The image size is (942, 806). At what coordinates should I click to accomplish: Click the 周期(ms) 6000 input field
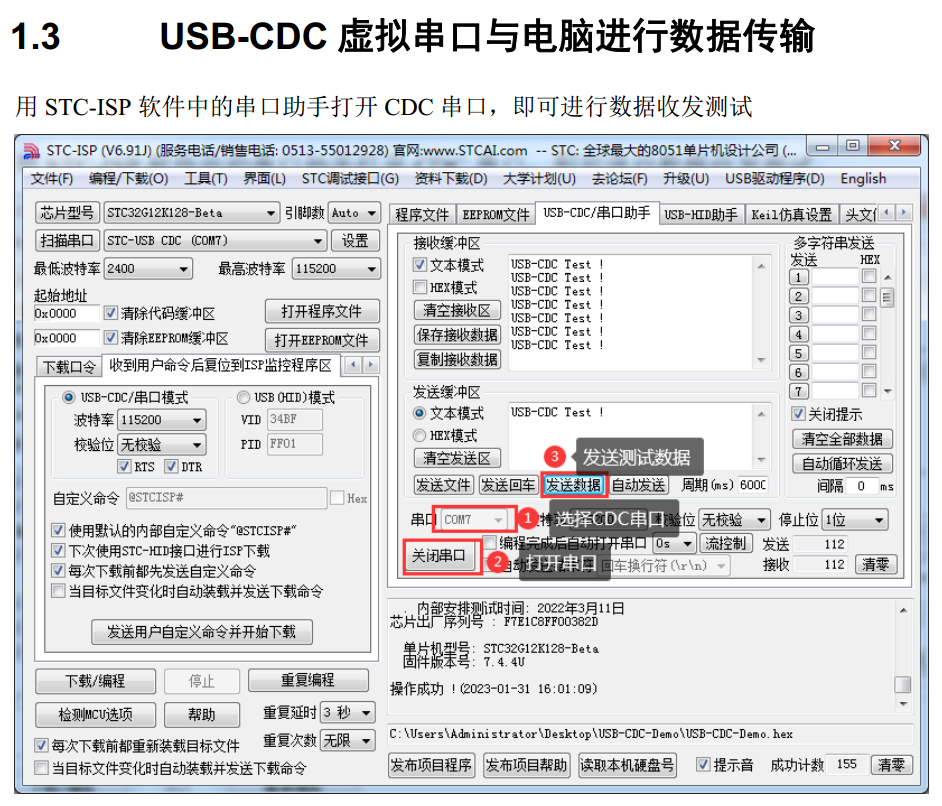tap(753, 485)
